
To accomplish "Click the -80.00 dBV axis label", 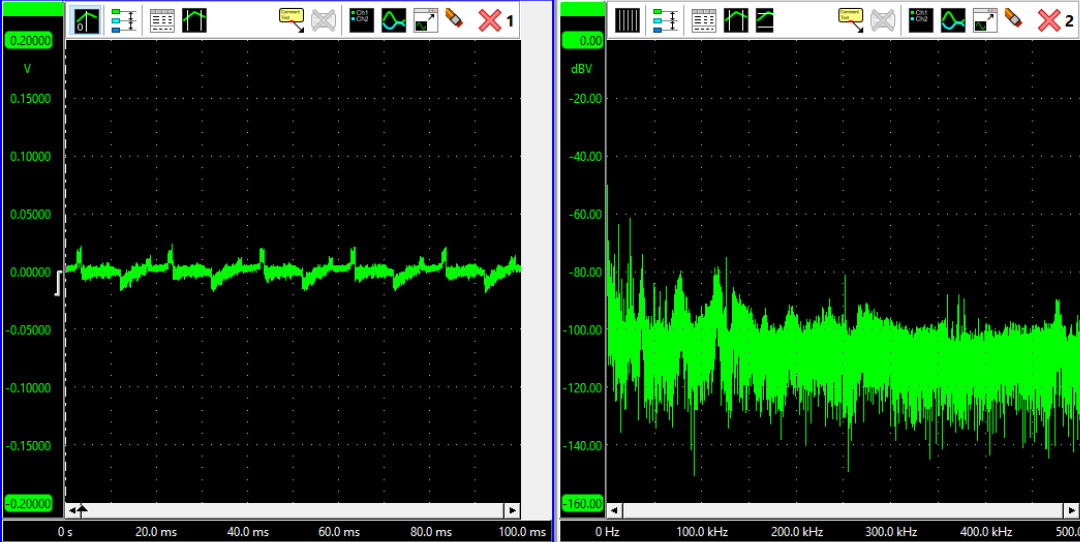I will click(585, 272).
